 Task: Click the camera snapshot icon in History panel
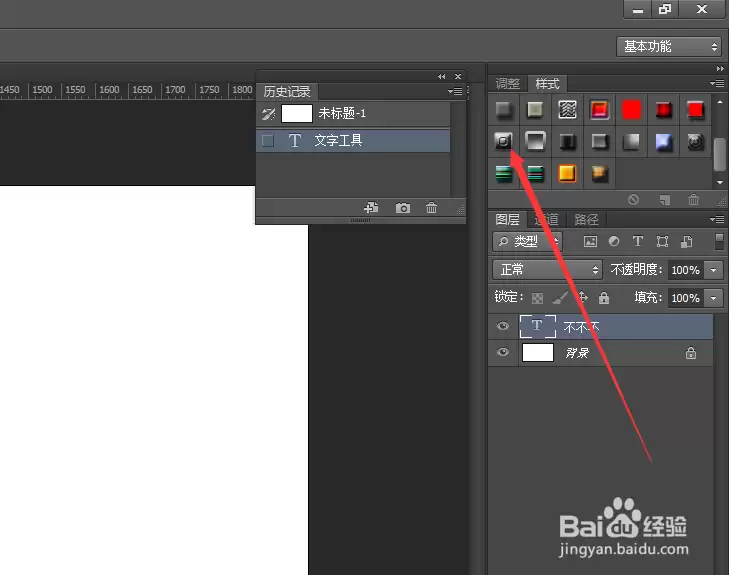tap(403, 208)
